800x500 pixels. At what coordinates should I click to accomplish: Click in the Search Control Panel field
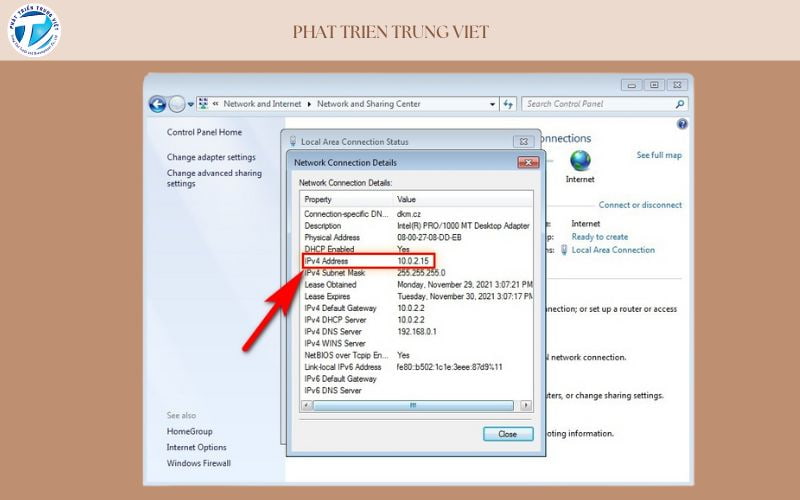(598, 104)
